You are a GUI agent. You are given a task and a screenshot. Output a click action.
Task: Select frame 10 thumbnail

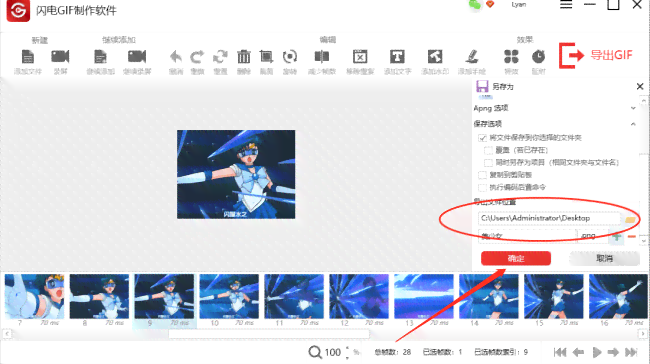click(x=229, y=296)
